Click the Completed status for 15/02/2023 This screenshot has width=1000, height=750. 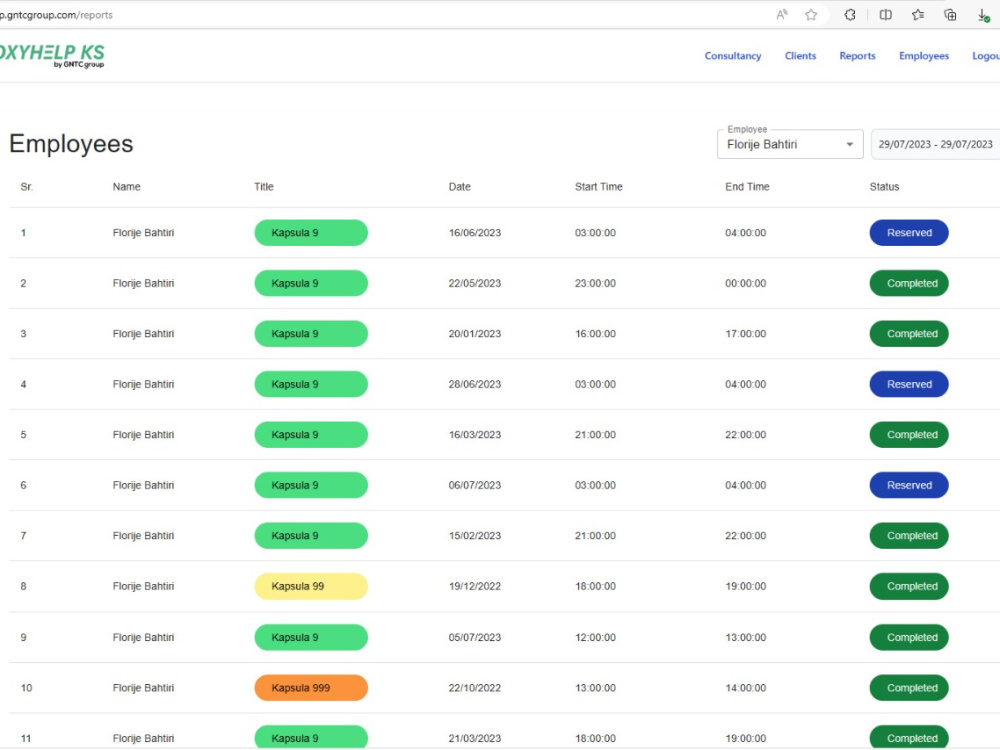[x=909, y=536]
